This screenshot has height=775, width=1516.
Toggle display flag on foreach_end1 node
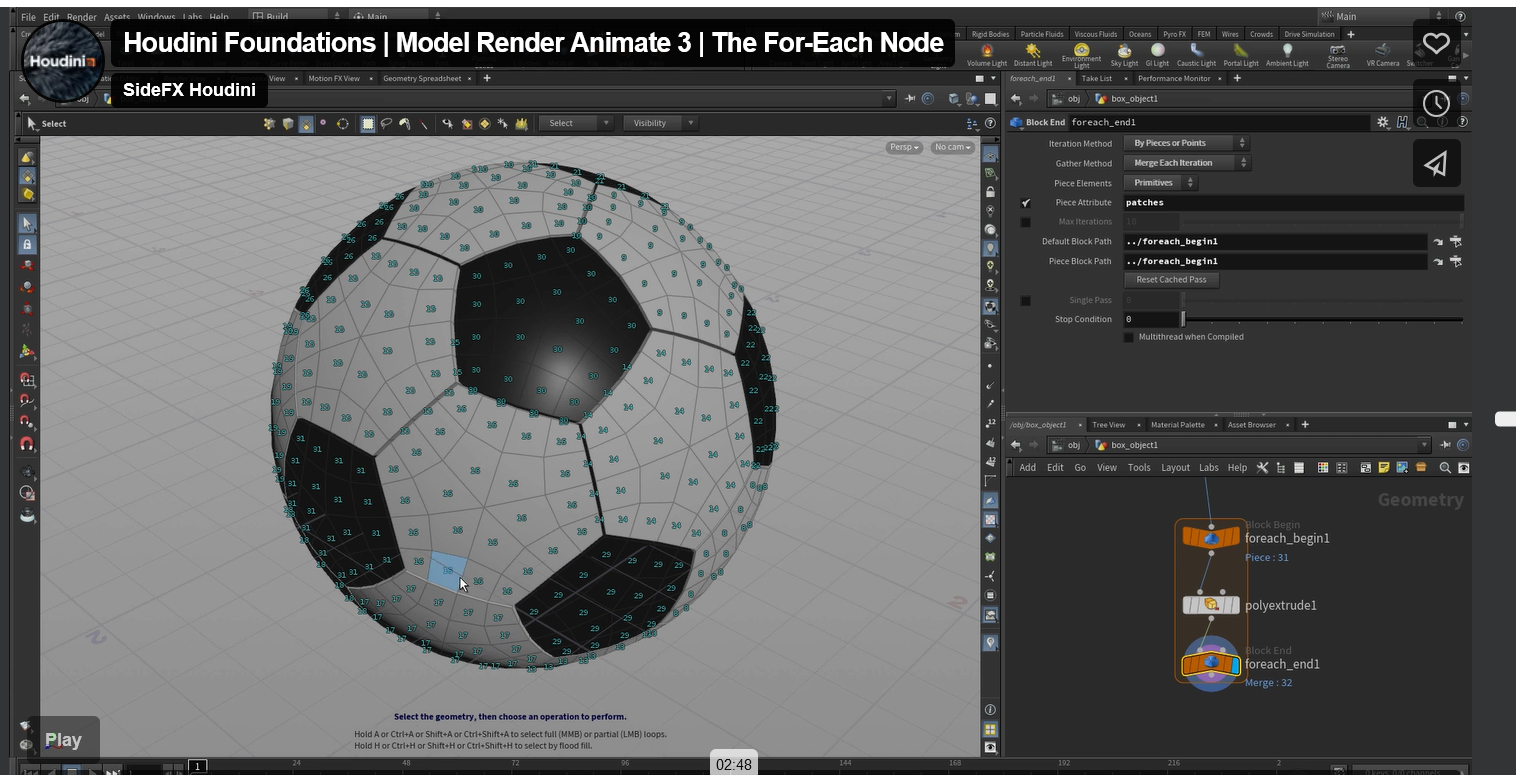(x=1234, y=665)
